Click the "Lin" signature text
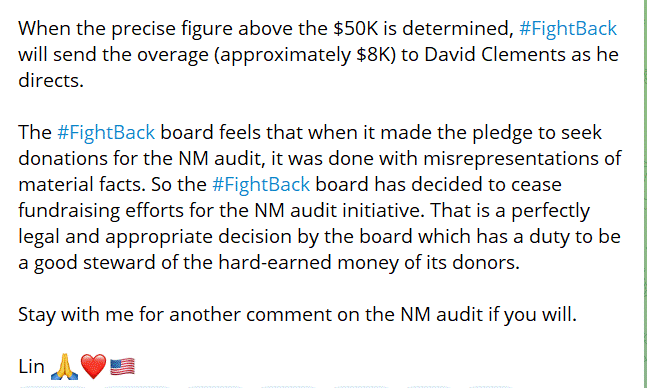 [x=31, y=366]
